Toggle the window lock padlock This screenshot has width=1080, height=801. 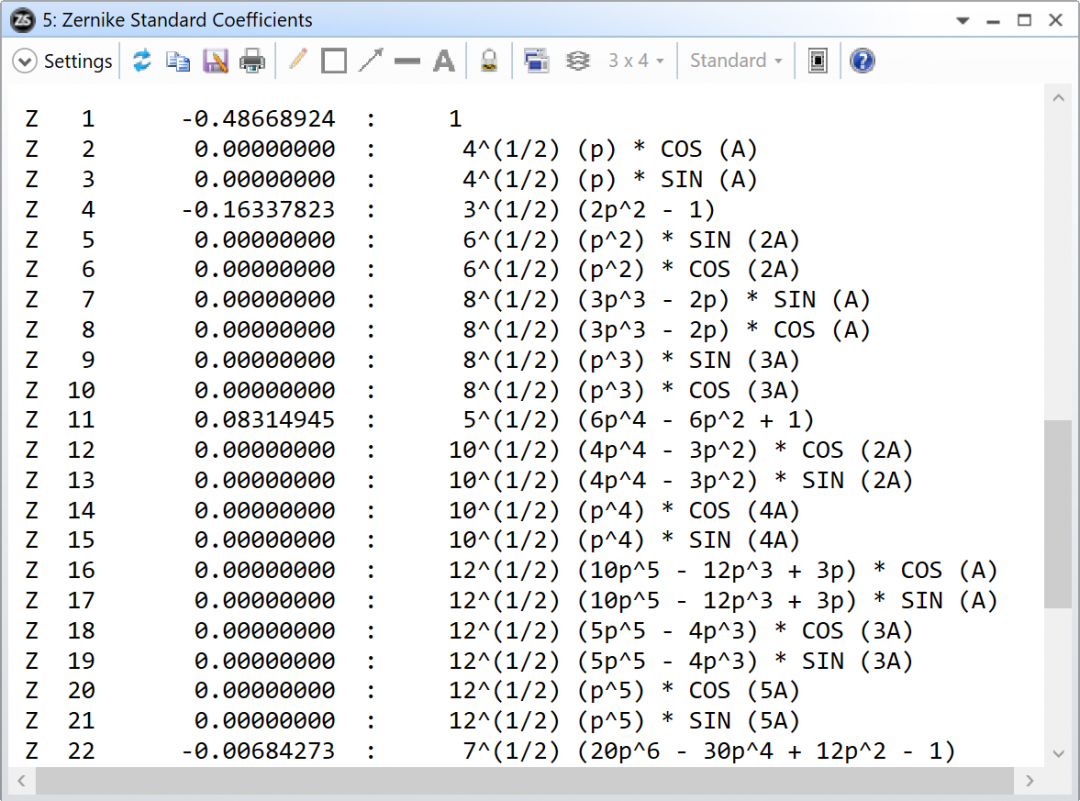[x=489, y=61]
